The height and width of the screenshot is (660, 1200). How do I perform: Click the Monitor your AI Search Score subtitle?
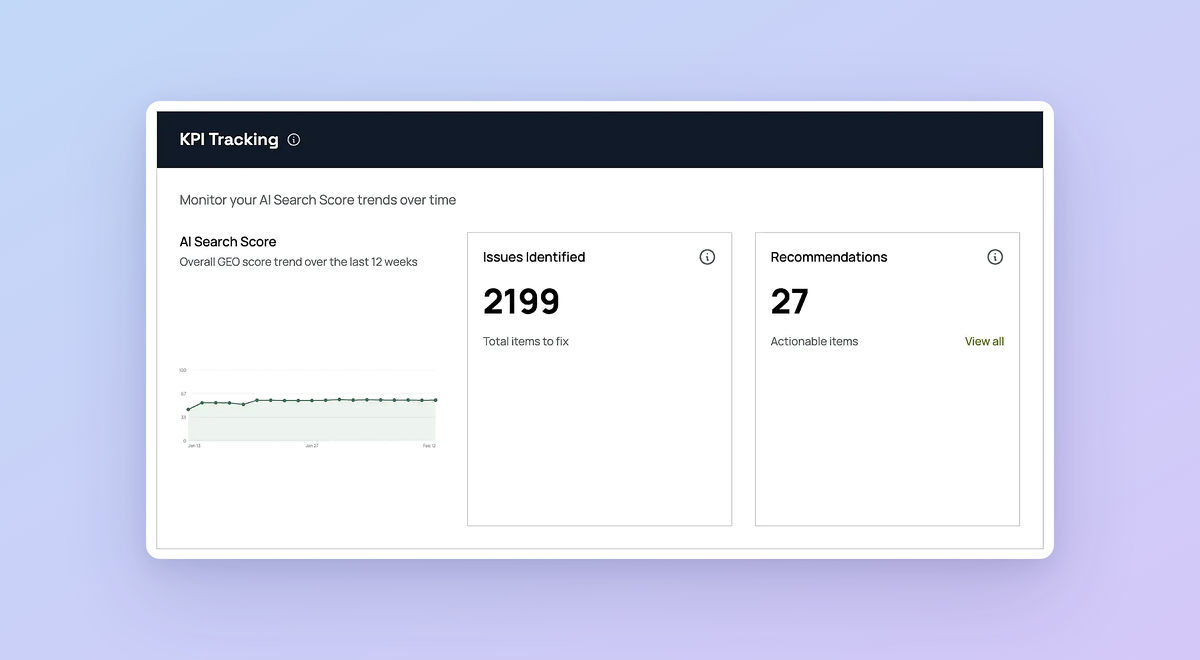pos(318,200)
